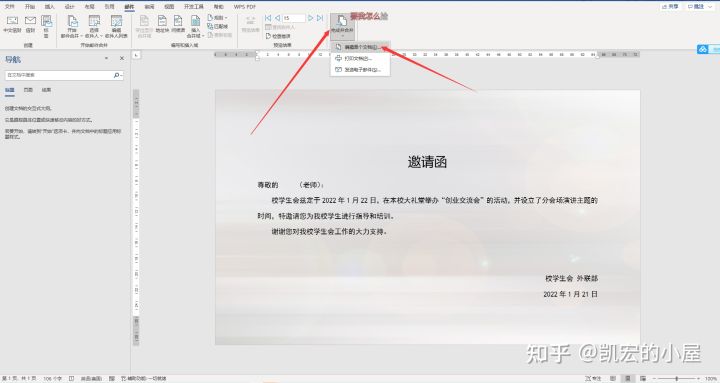This screenshot has width=720, height=383.
Task: Open the Insert (插入) tab
Action: click(x=50, y=6)
